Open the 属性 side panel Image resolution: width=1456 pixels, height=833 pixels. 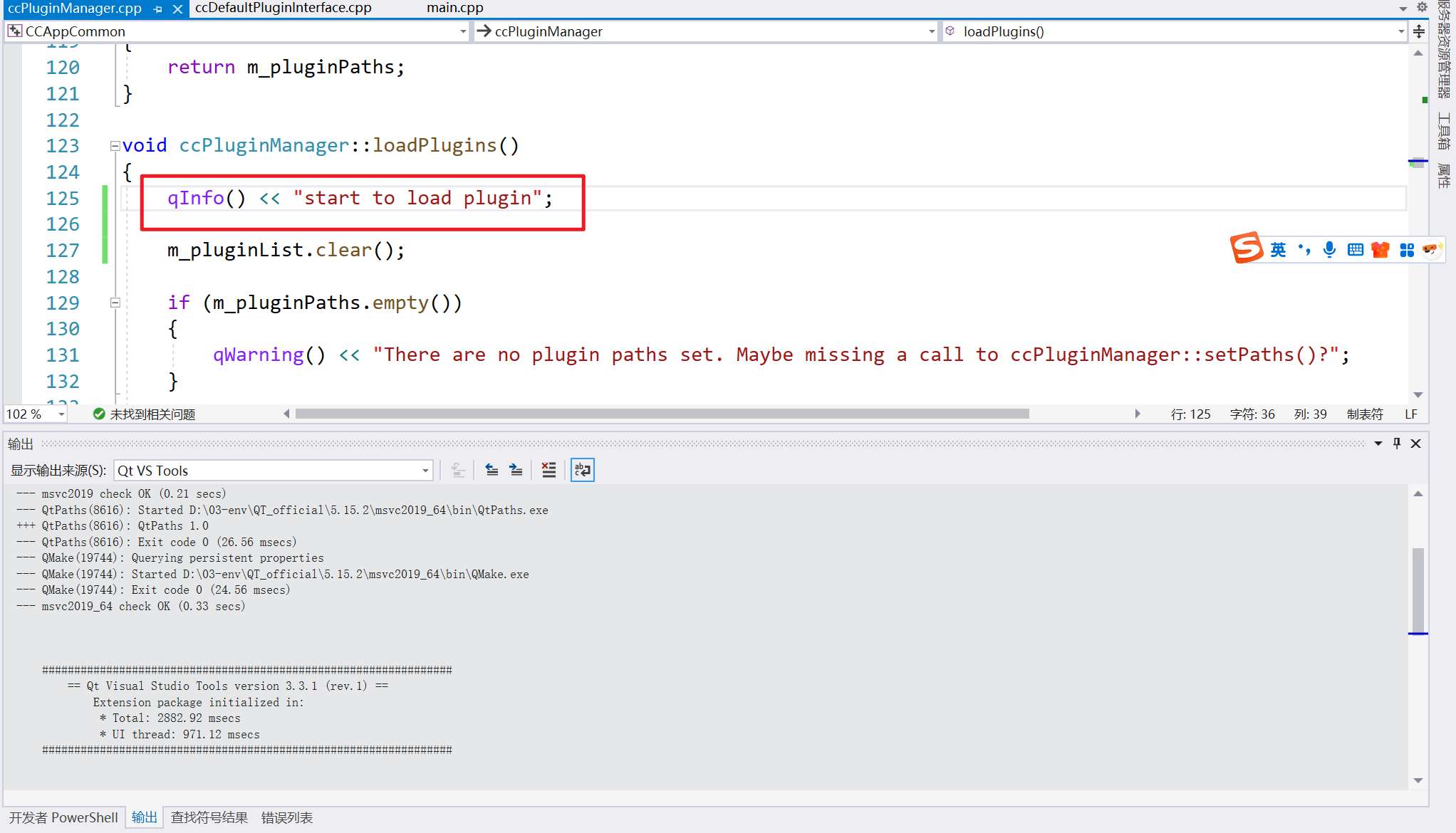coord(1444,176)
